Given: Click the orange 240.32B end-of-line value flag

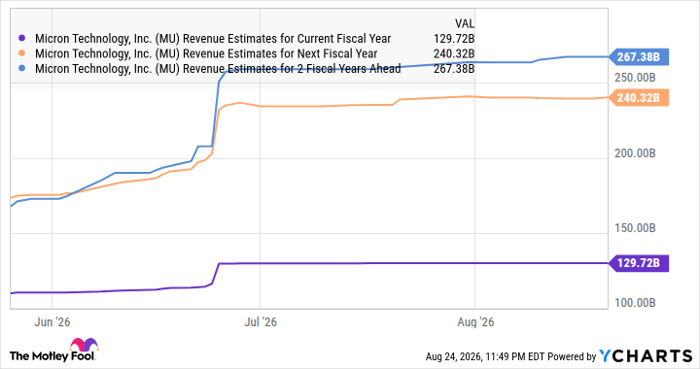Looking at the screenshot, I should (x=639, y=98).
